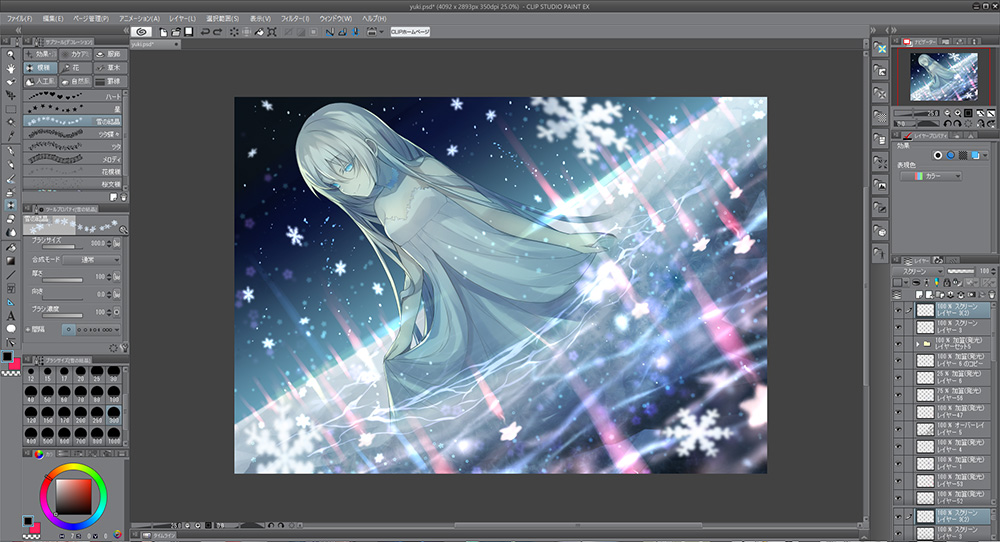Select the rectangular Selection area tool
The height and width of the screenshot is (542, 1000).
pyautogui.click(x=10, y=109)
